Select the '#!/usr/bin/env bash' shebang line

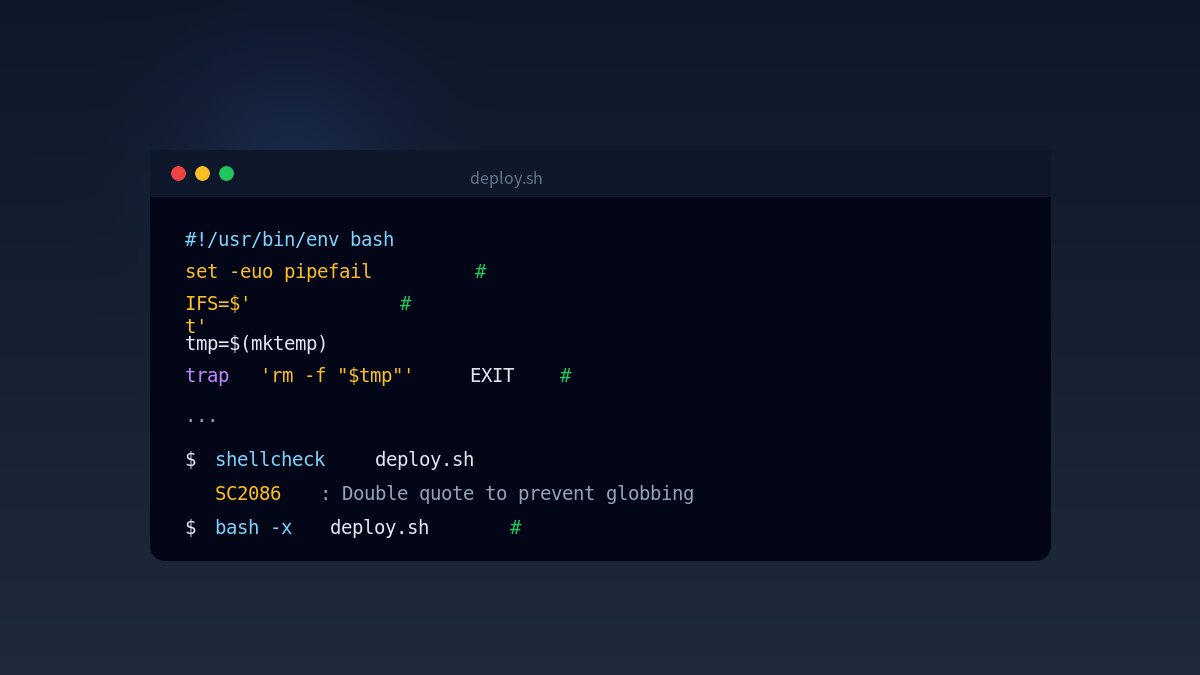289,240
